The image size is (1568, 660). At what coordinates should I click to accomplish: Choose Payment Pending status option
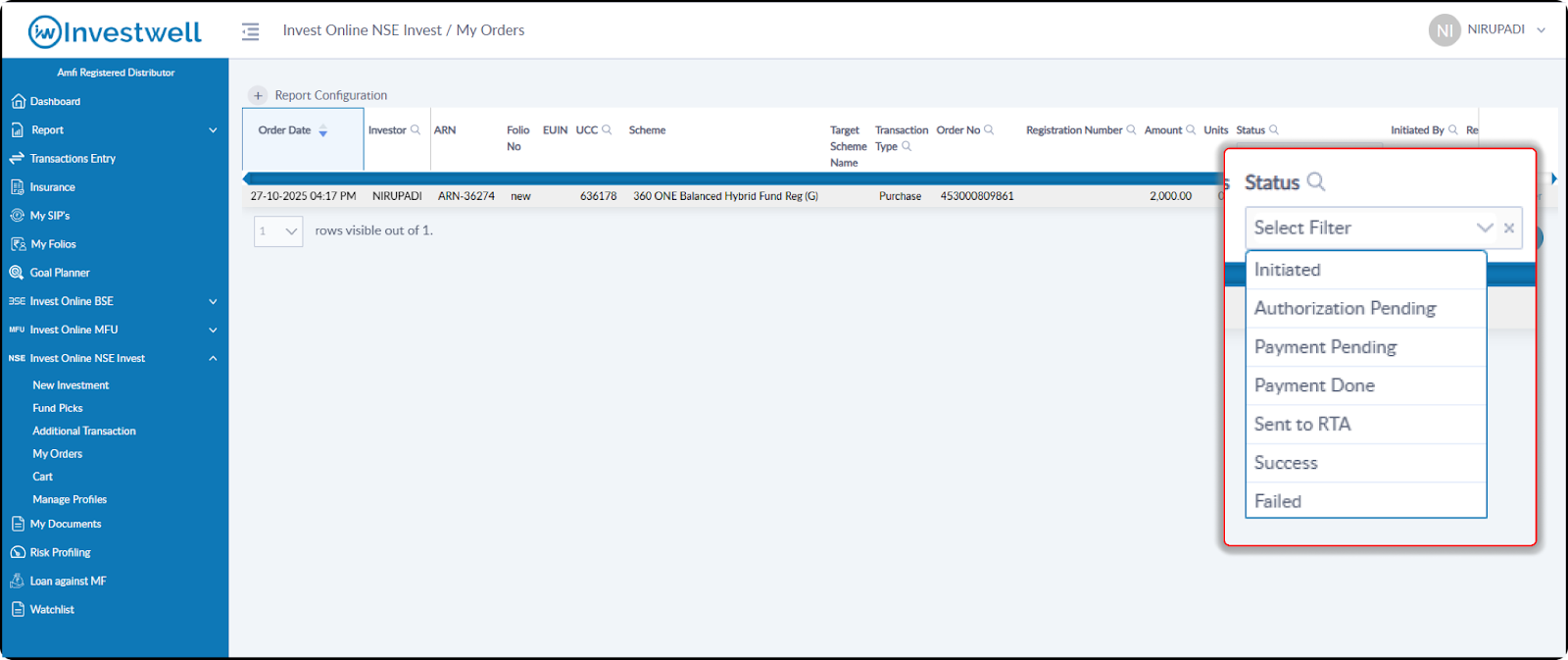(x=1366, y=347)
